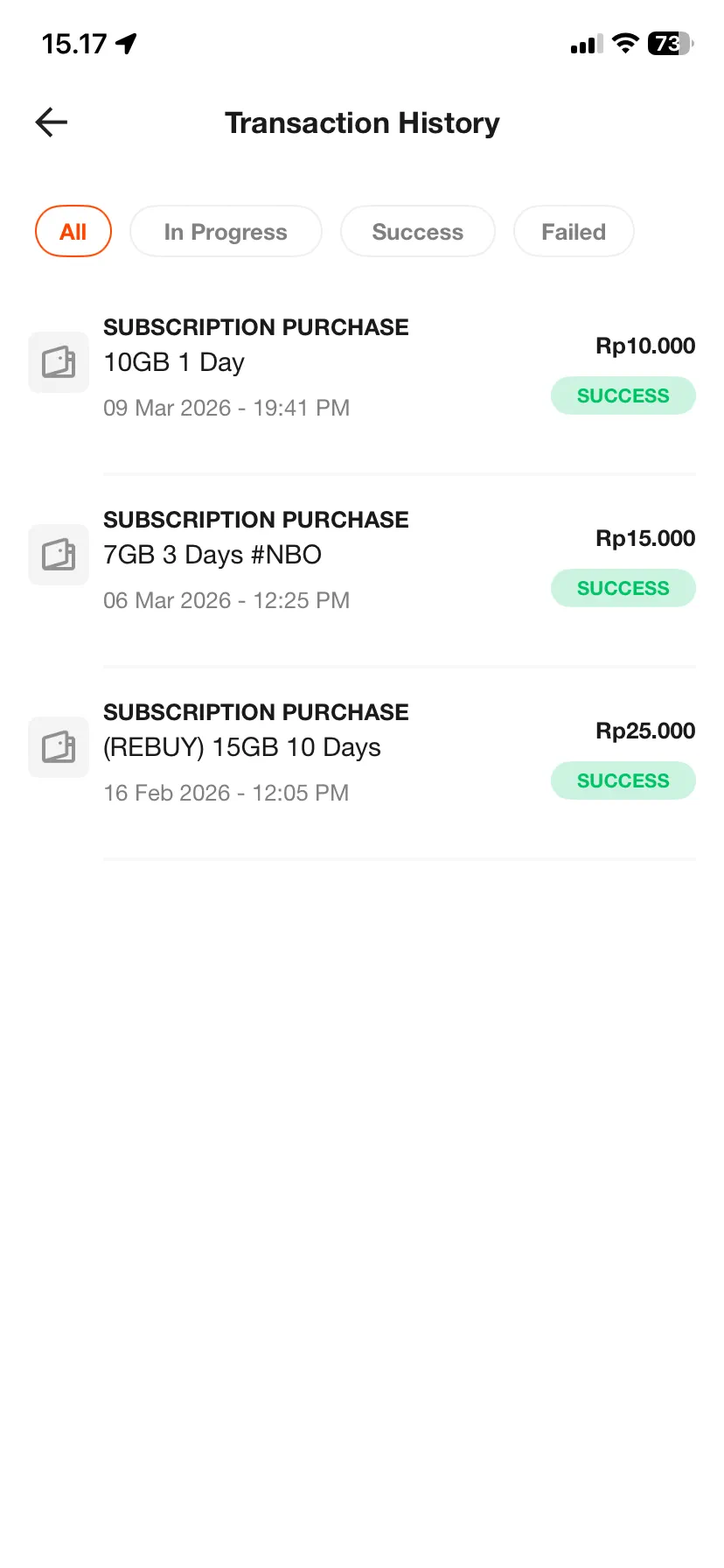Switch to In Progress filter

coord(226,232)
